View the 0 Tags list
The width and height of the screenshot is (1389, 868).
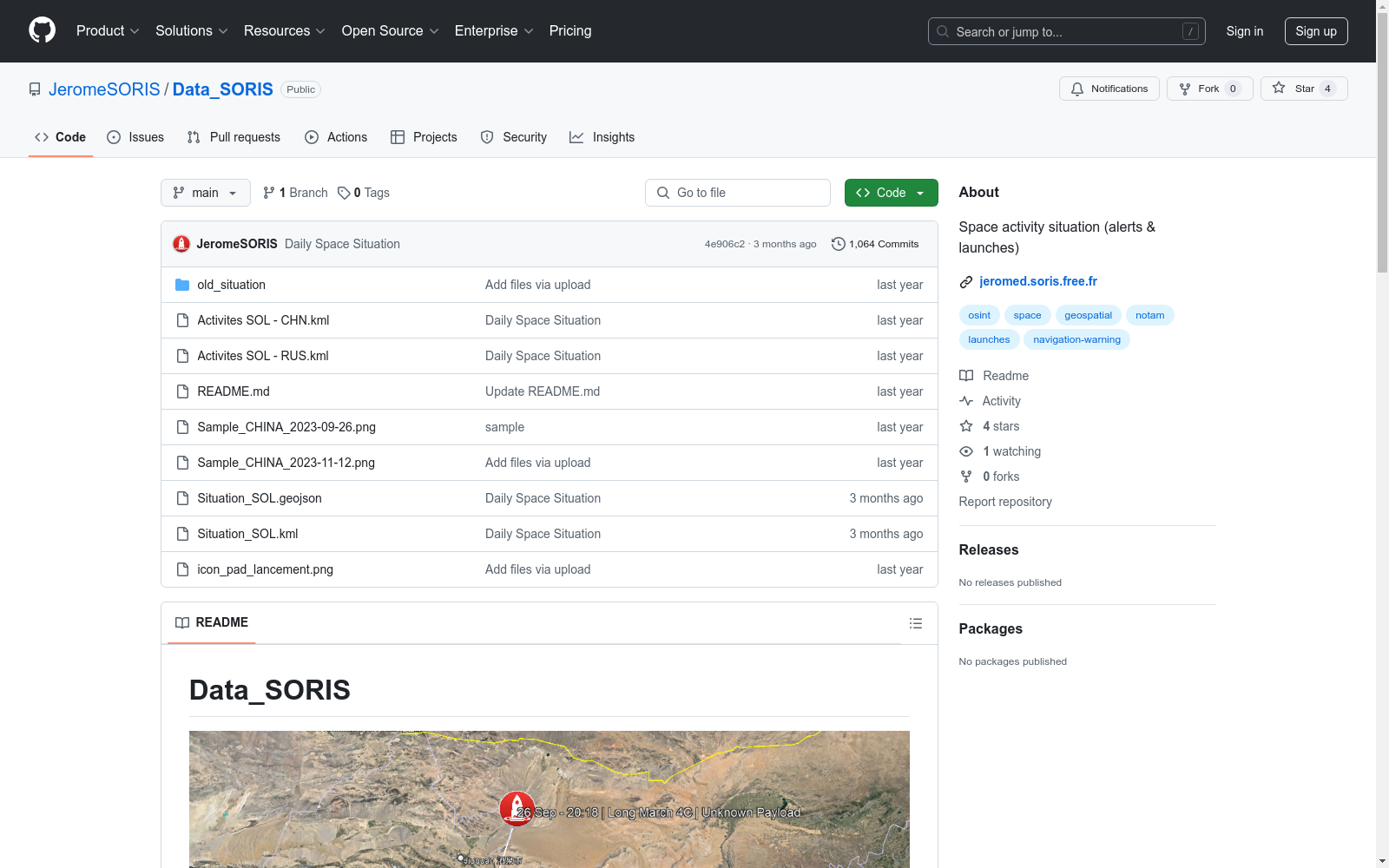(364, 193)
